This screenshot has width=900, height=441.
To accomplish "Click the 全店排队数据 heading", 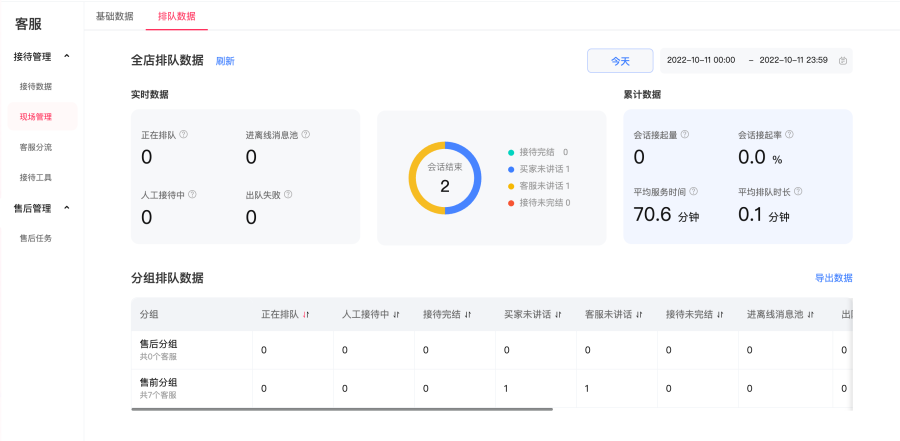I will (167, 60).
